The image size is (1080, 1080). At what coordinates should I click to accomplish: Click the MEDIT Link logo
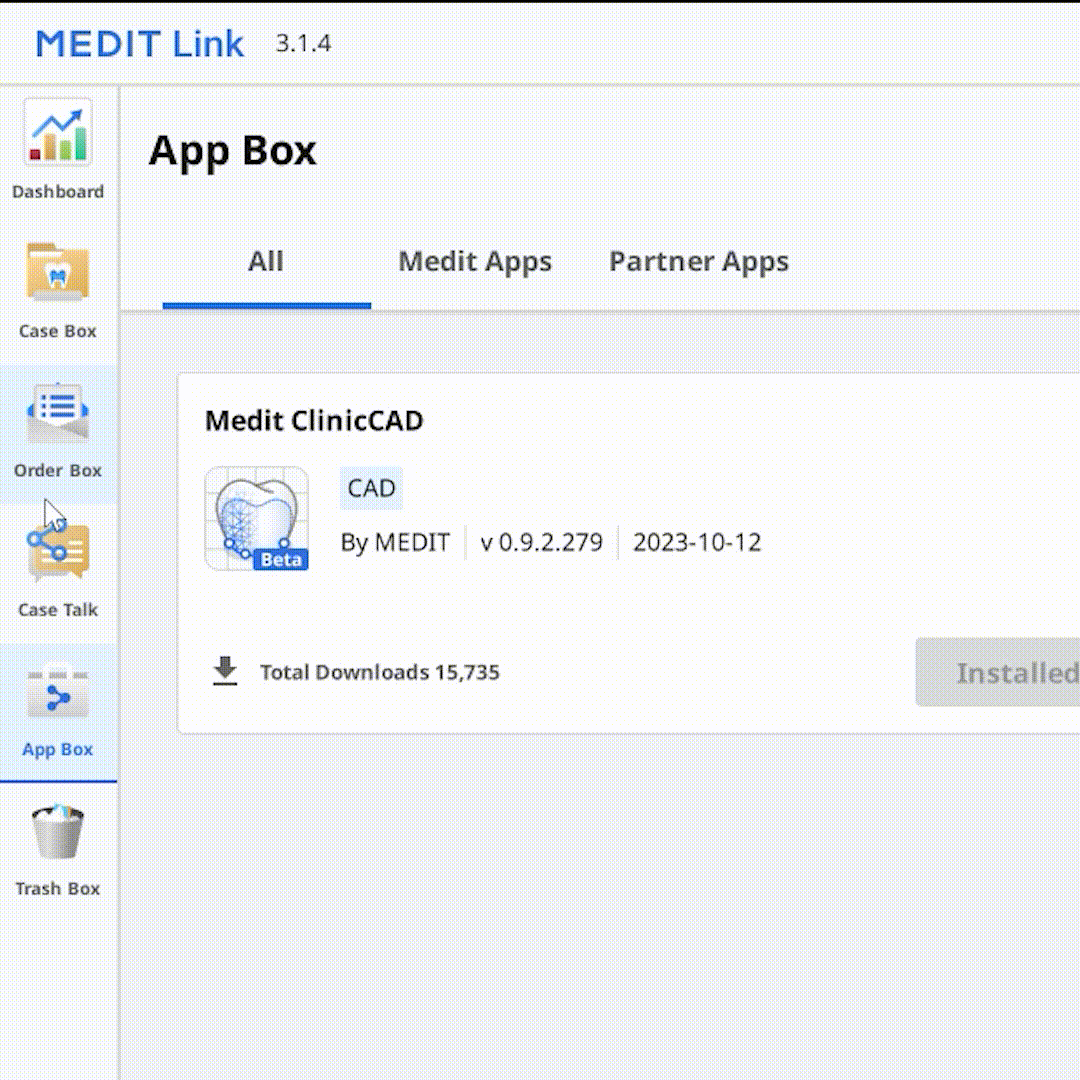coord(140,44)
